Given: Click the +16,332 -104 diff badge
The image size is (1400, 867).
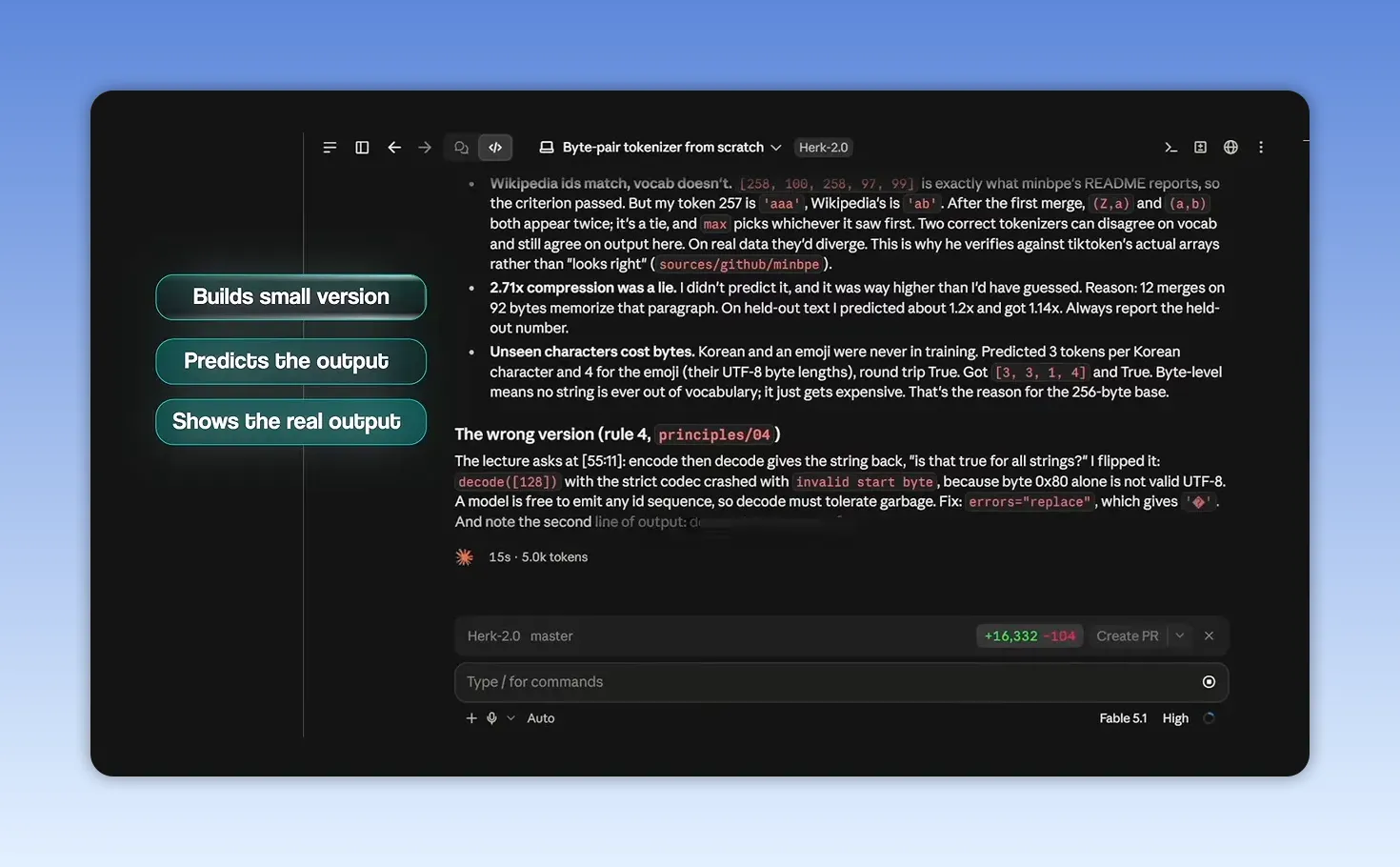Looking at the screenshot, I should point(1030,636).
